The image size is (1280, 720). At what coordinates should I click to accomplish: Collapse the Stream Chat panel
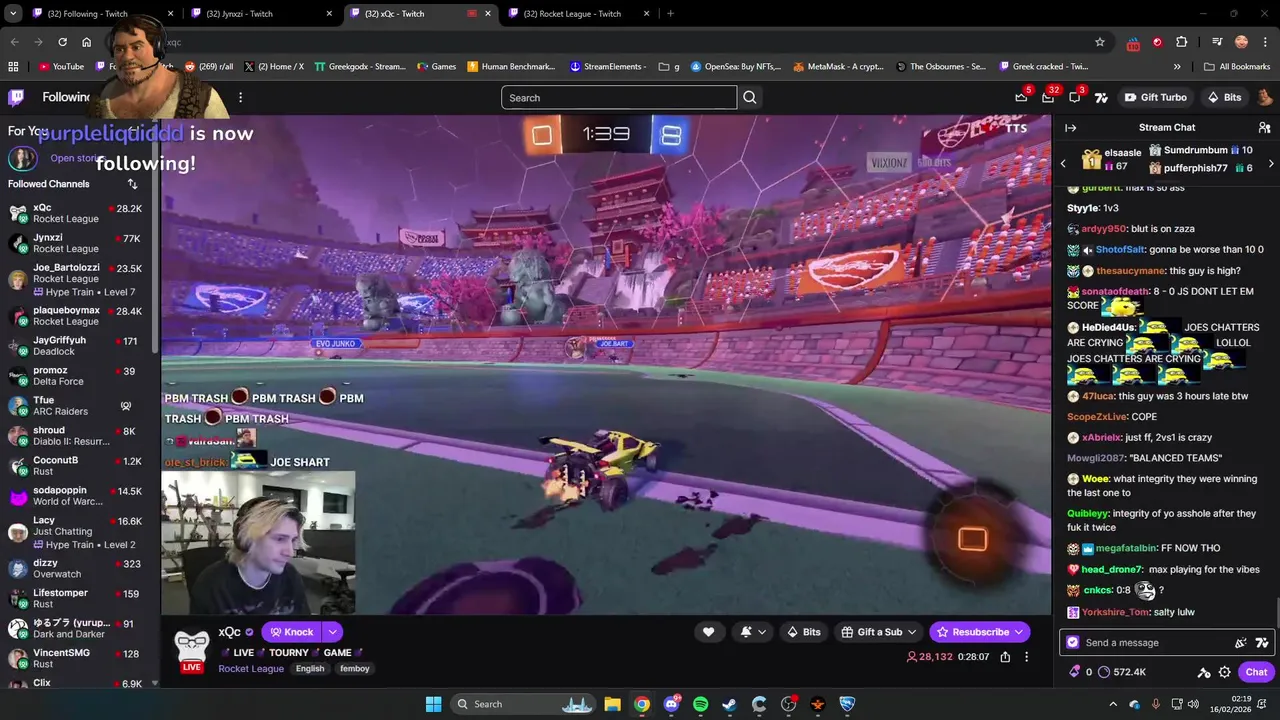1070,127
